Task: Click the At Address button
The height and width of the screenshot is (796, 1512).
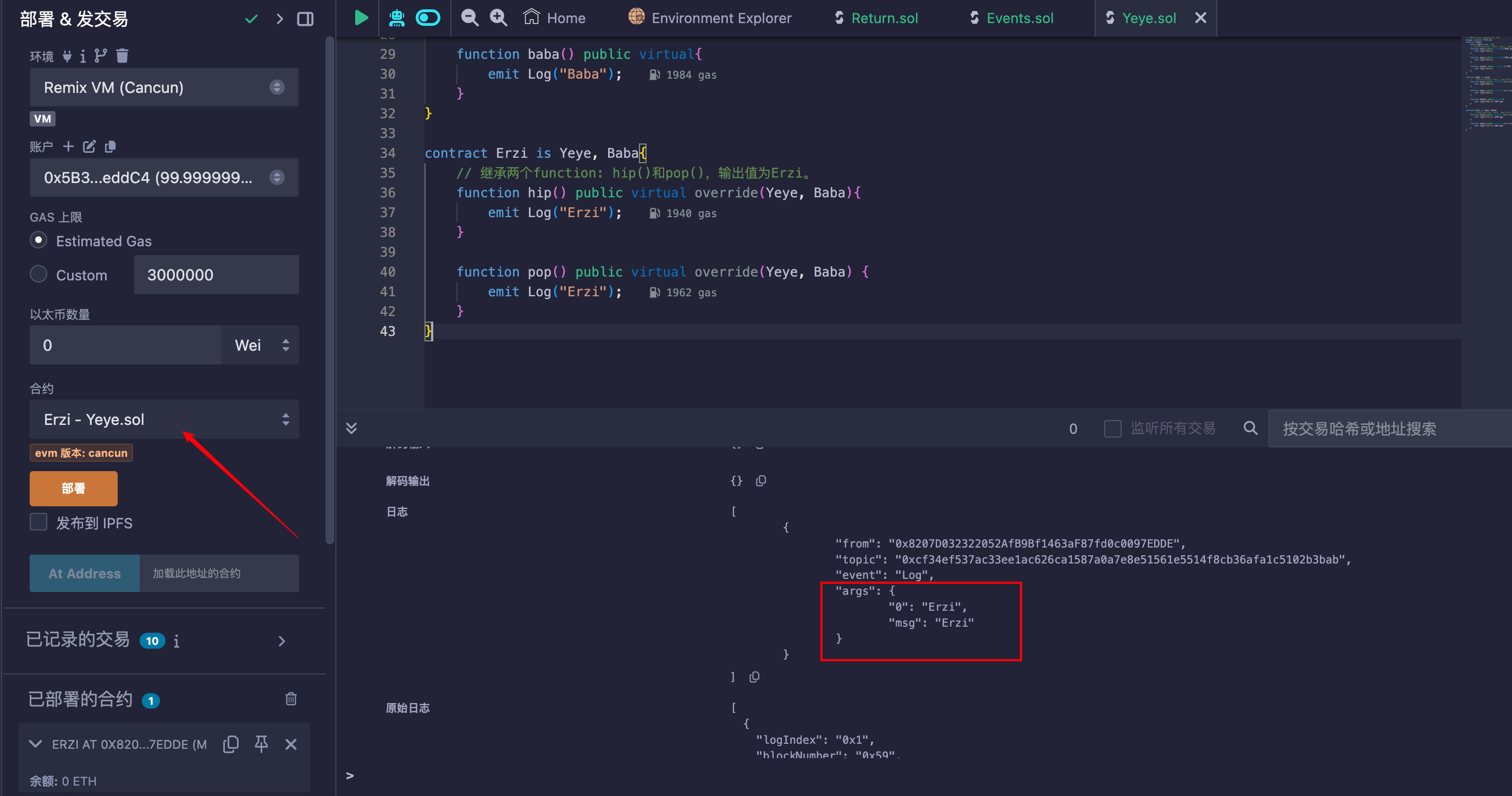Action: pyautogui.click(x=85, y=573)
